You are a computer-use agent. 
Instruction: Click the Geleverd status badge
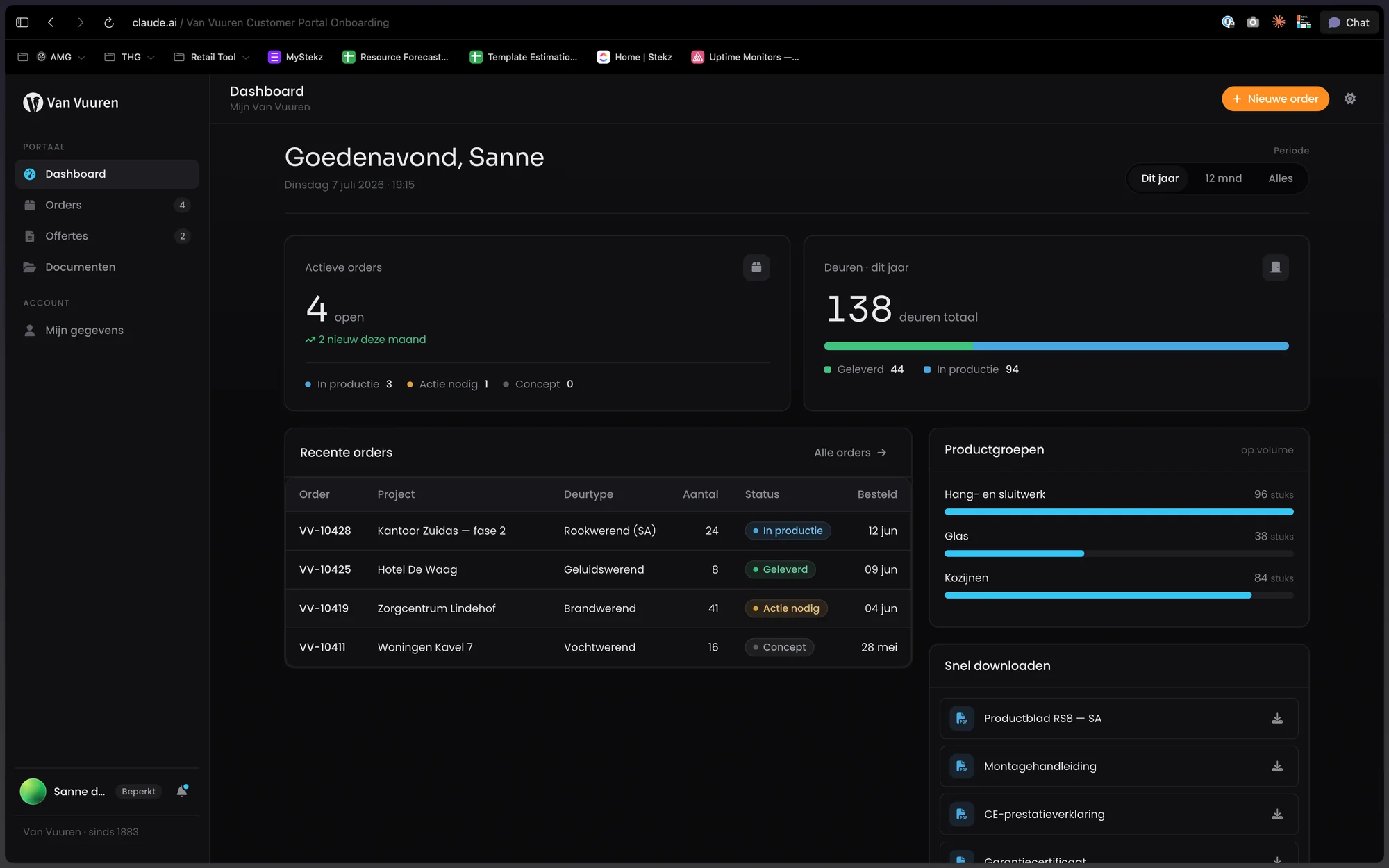coord(780,569)
